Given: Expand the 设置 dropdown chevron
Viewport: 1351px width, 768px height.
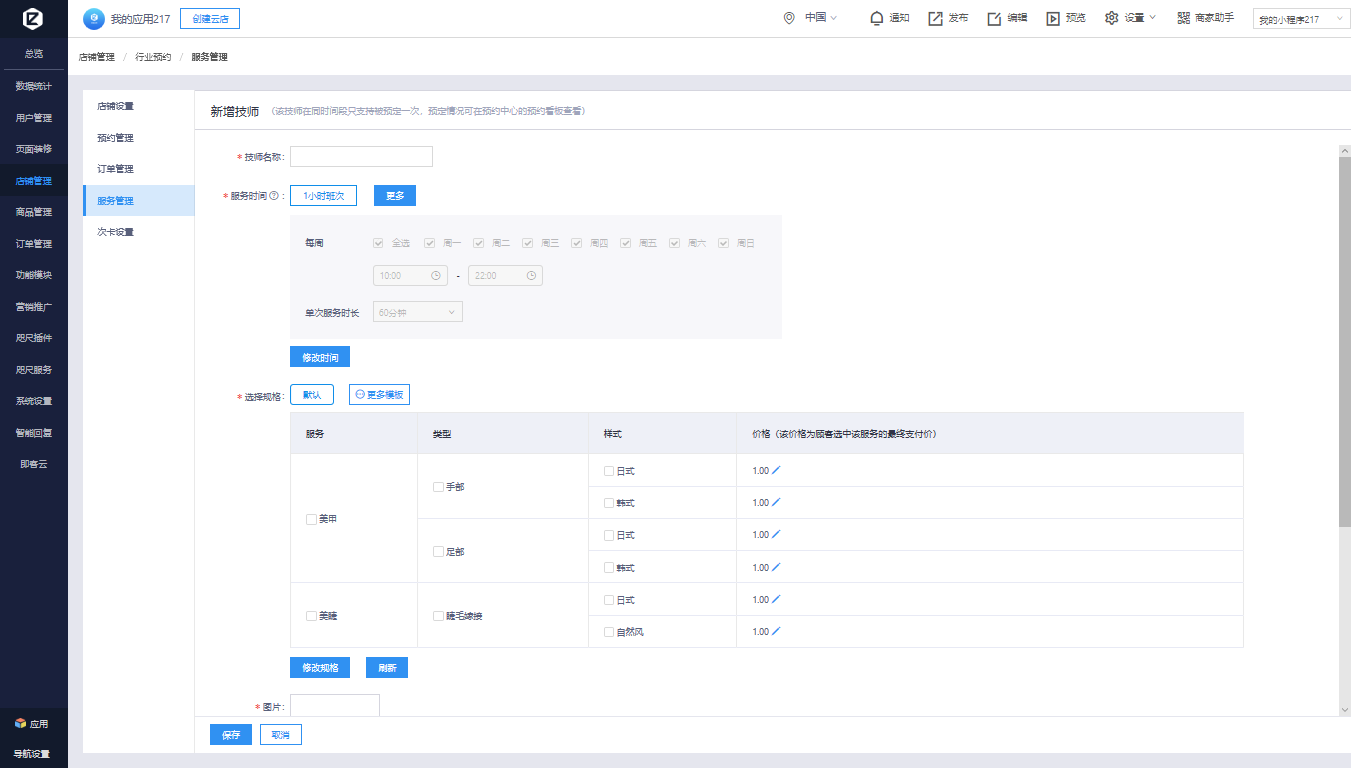Looking at the screenshot, I should (x=1152, y=18).
